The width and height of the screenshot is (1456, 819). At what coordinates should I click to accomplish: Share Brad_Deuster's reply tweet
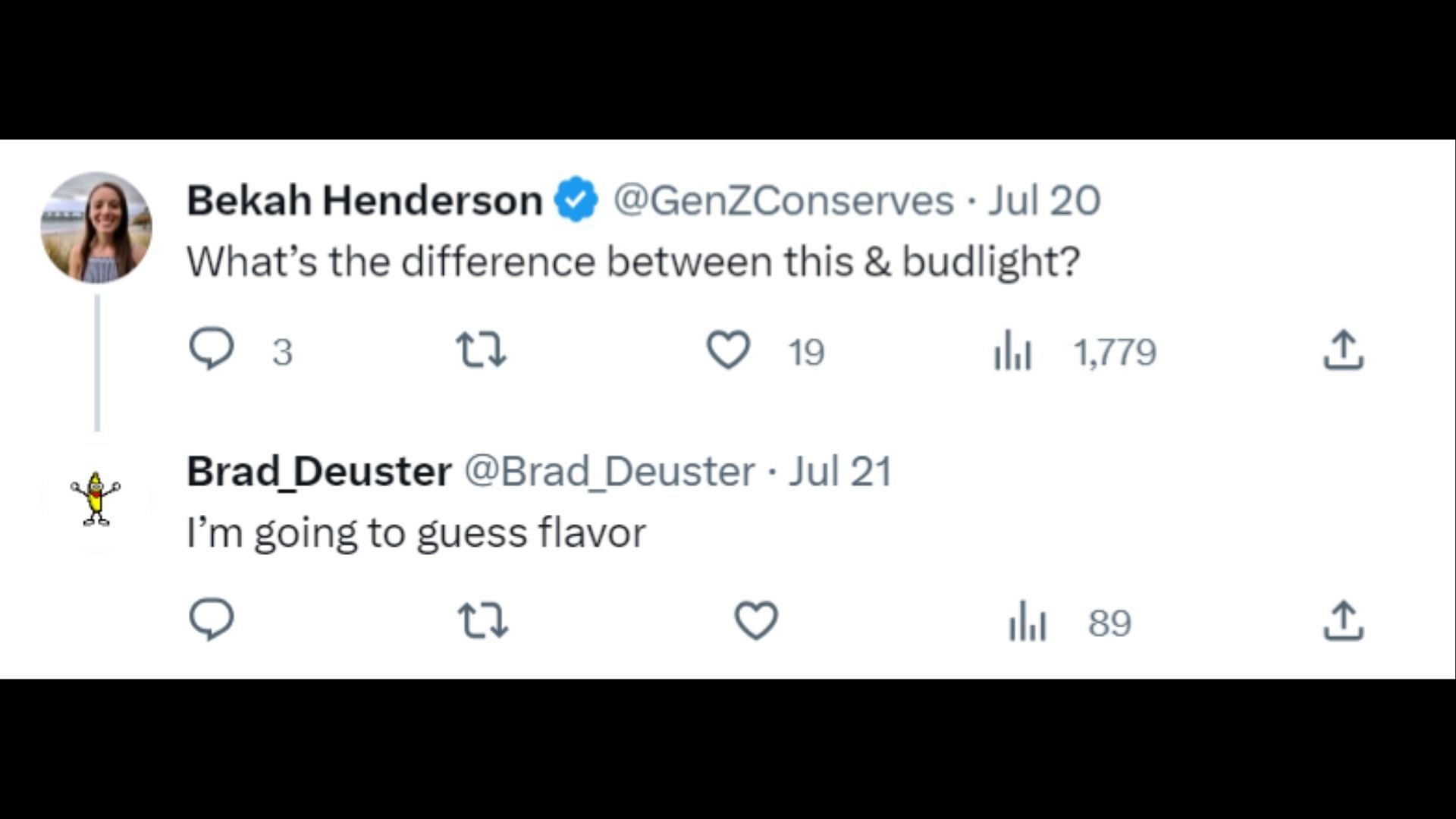[1344, 620]
